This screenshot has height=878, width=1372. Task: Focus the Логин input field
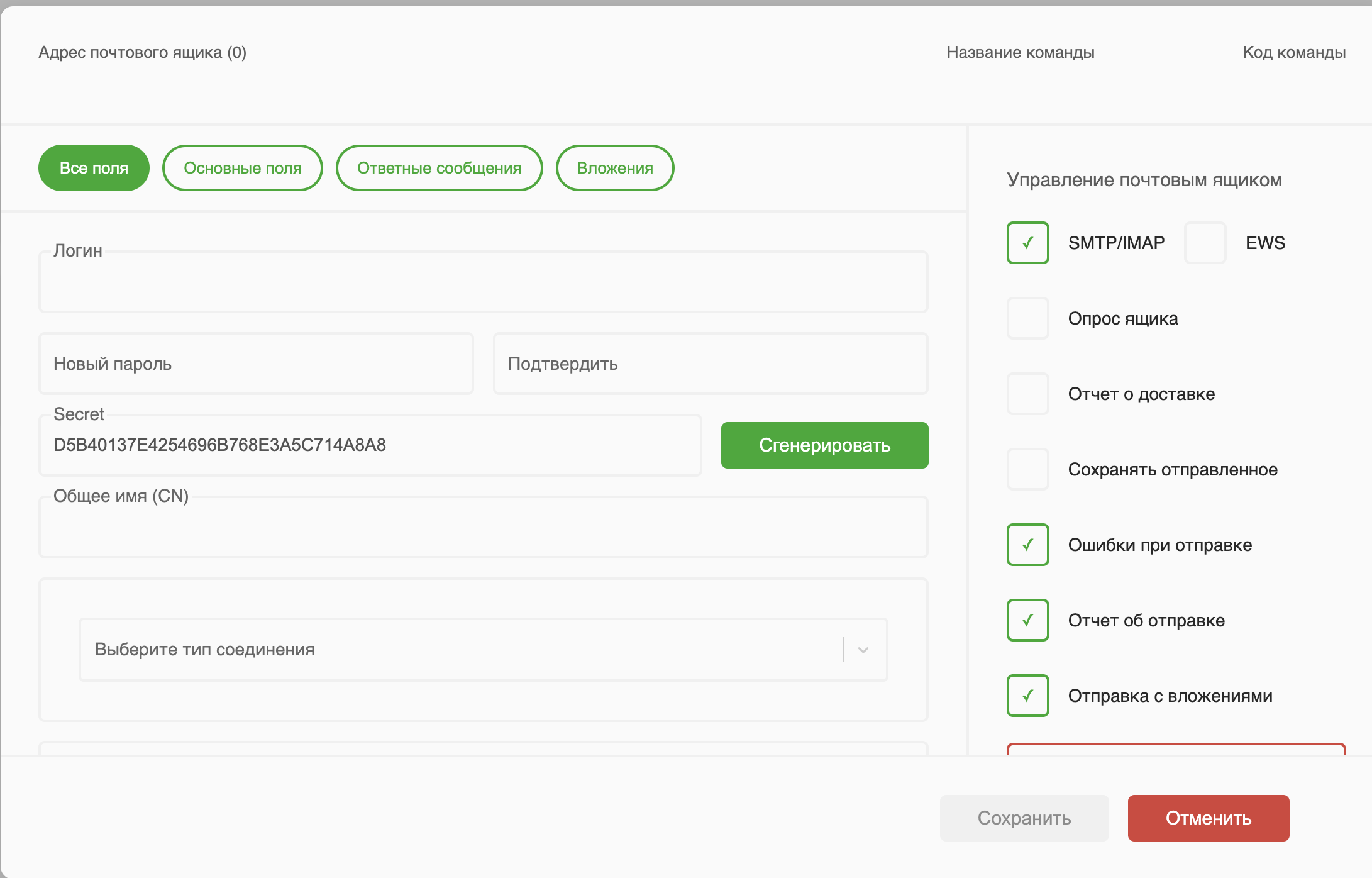click(483, 282)
